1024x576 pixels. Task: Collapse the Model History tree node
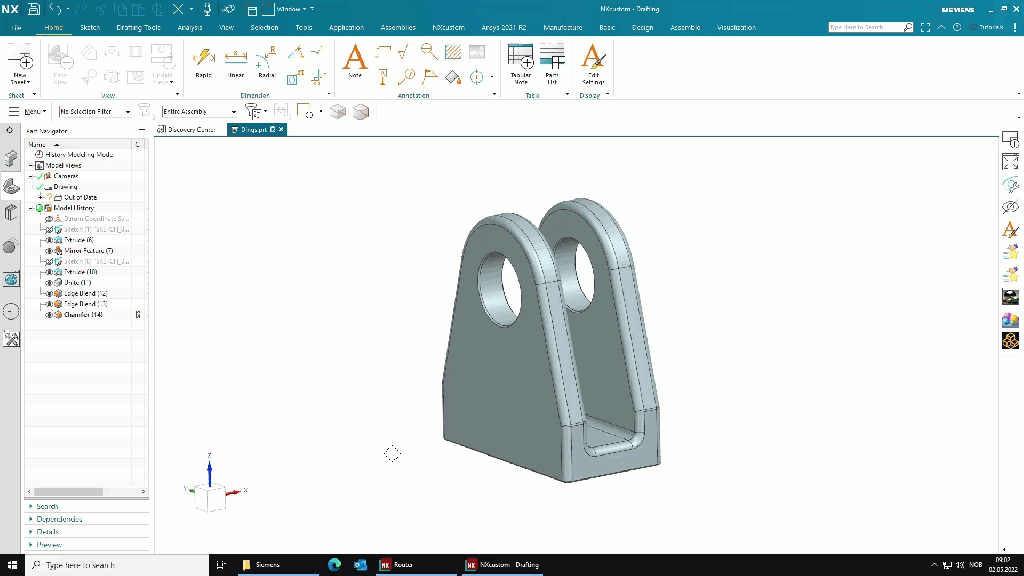coord(31,208)
